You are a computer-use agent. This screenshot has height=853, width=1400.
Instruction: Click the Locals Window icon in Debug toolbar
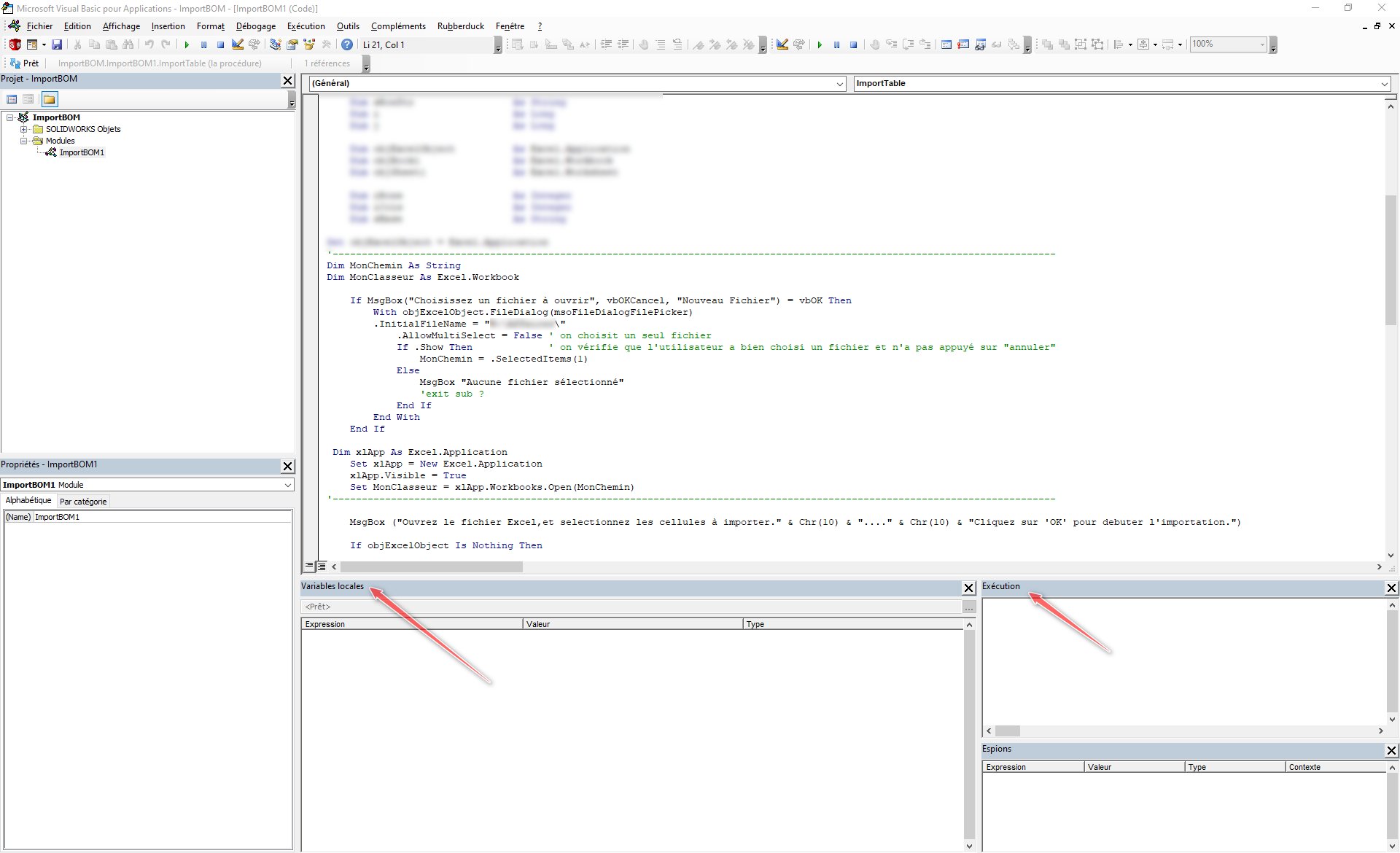946,44
